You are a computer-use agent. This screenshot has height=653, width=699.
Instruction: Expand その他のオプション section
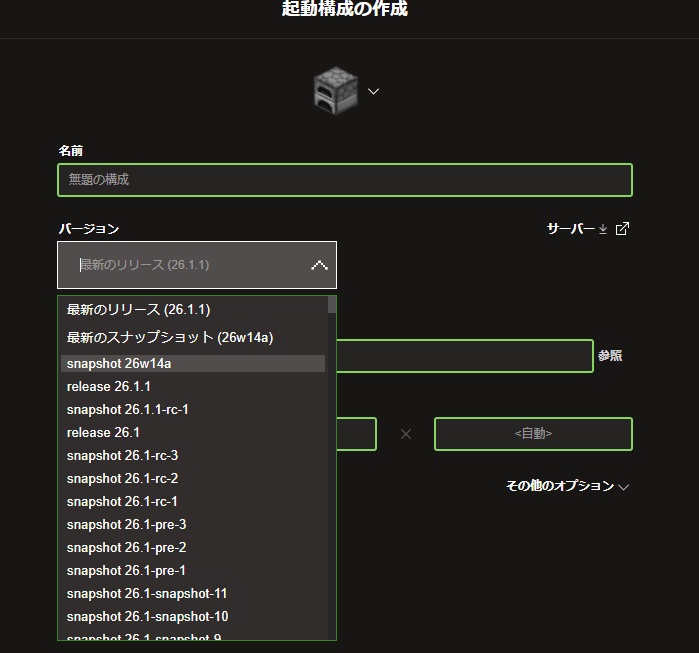tap(566, 486)
